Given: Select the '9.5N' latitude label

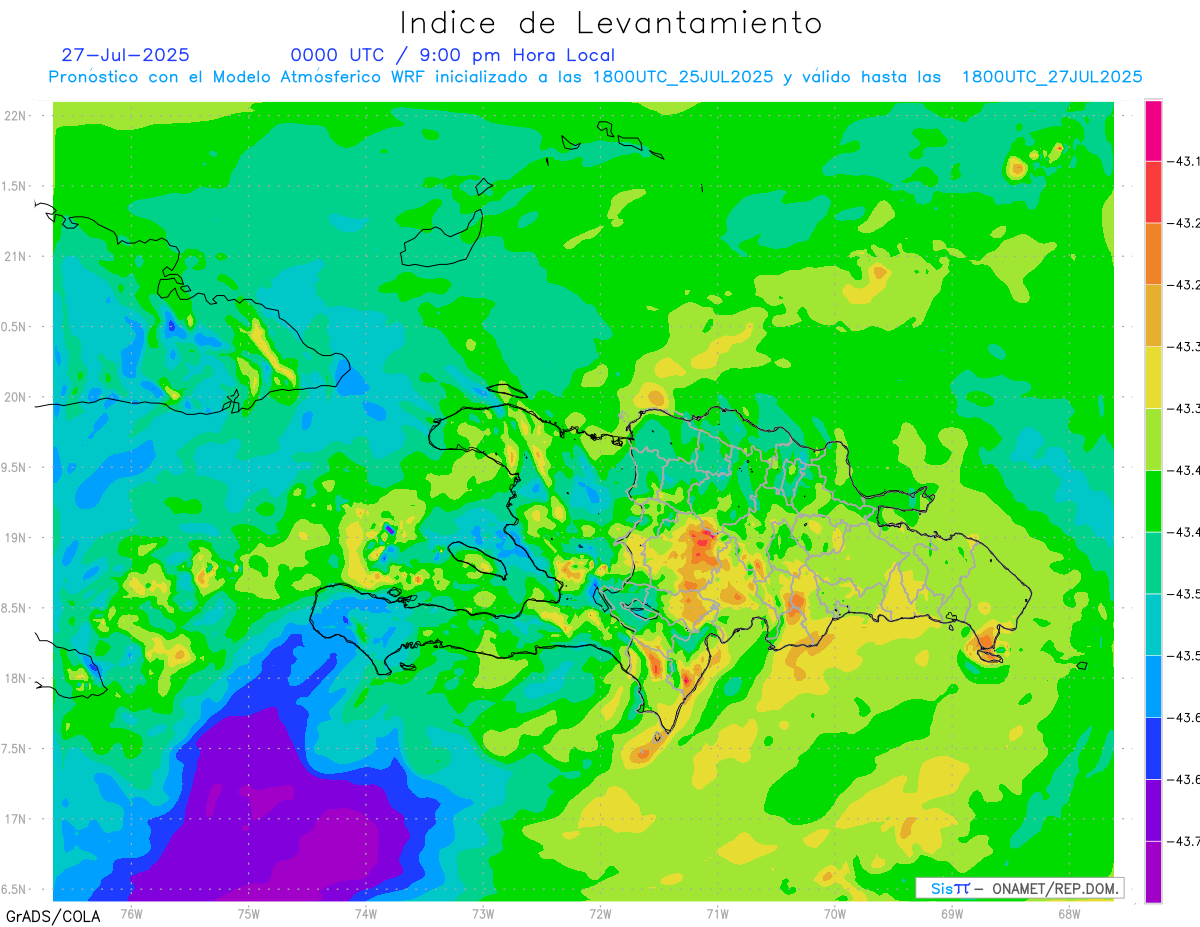Looking at the screenshot, I should 15,468.
